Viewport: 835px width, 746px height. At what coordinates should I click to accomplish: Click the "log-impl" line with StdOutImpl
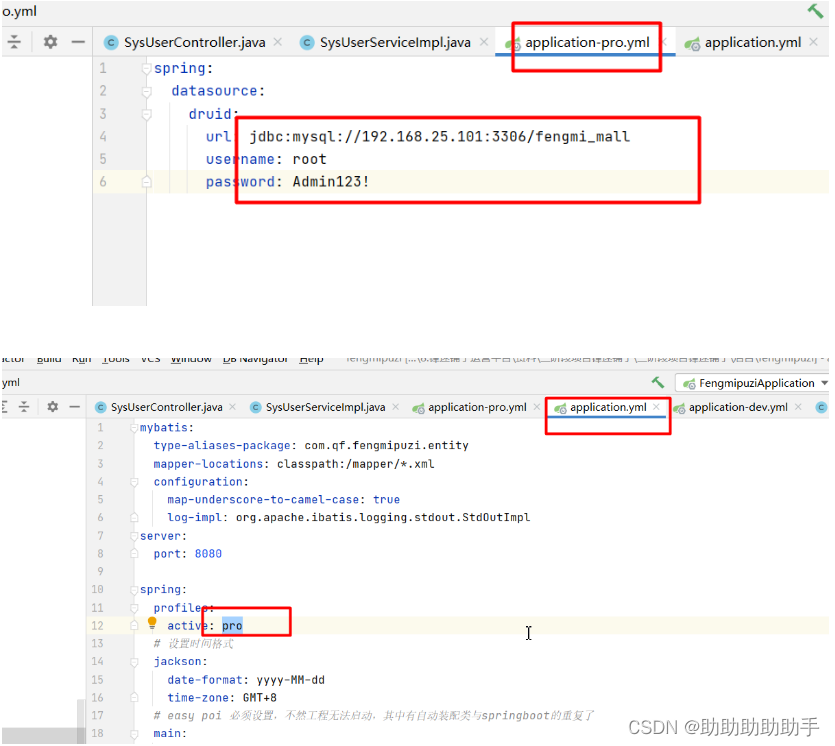point(349,518)
